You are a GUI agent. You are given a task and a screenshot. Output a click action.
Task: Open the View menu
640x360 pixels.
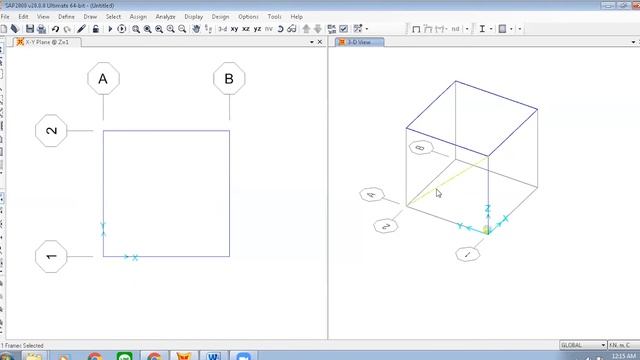coord(43,17)
